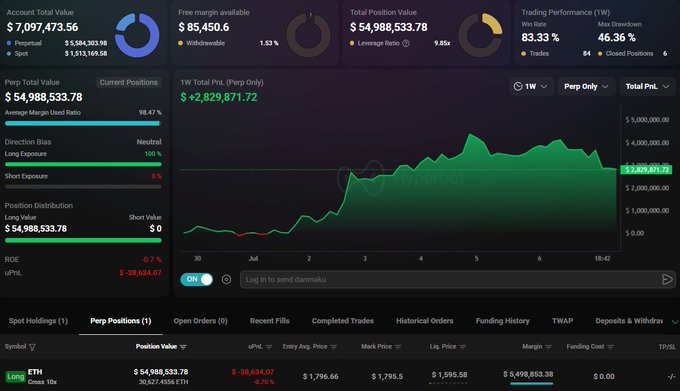Click the ETH symbol in positions table
This screenshot has width=680, height=391.
click(x=35, y=372)
